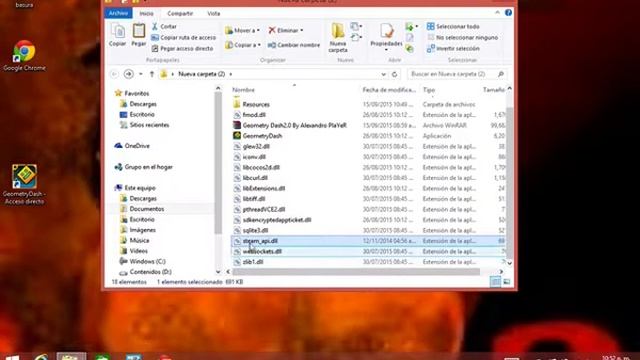The height and width of the screenshot is (360, 640).
Task: Switch to large icons view
Action: coord(507,282)
